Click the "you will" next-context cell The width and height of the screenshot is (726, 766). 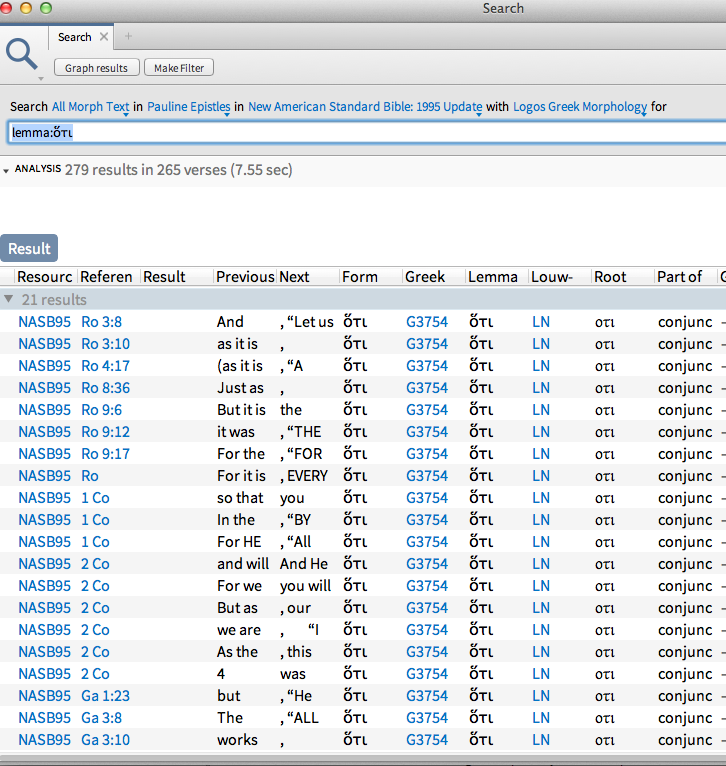[305, 586]
